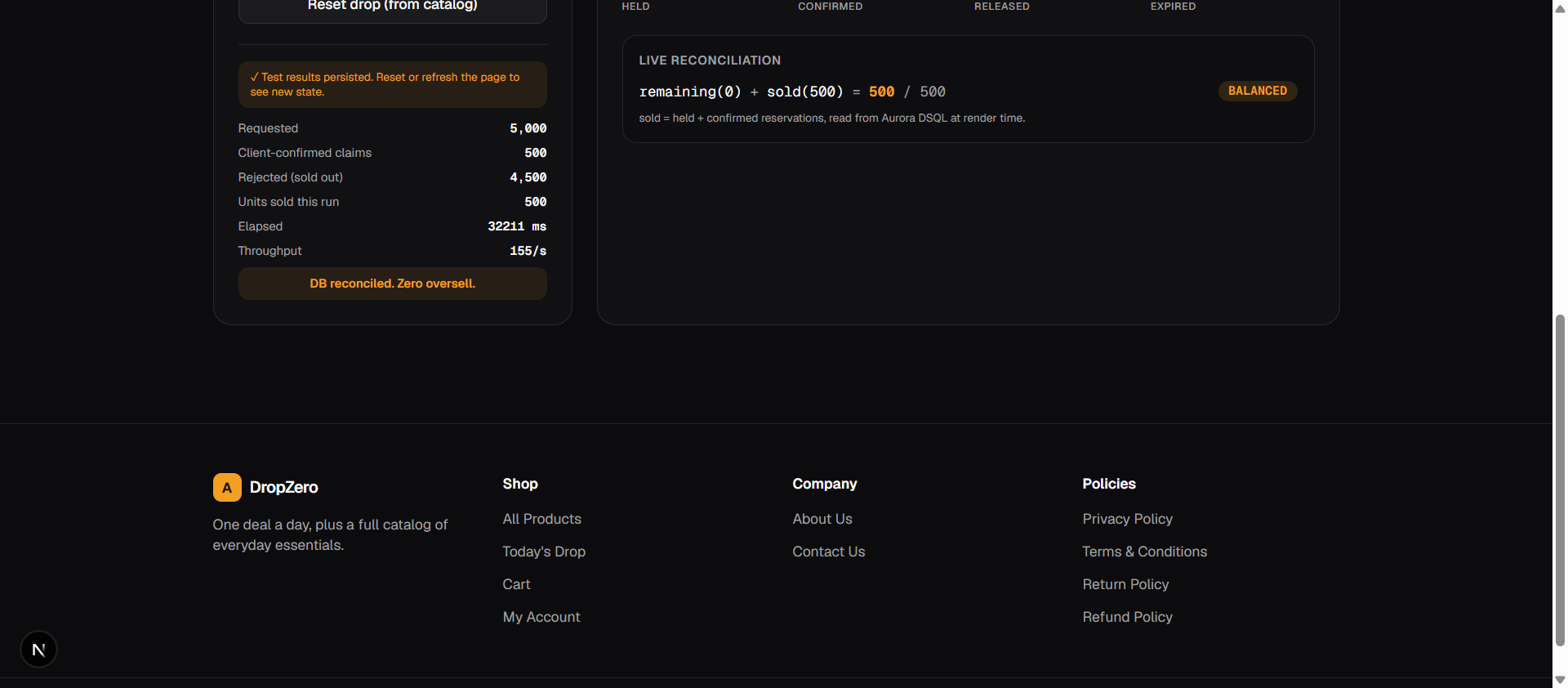Image resolution: width=1568 pixels, height=688 pixels.
Task: Click the vertical scrollbar thumb
Action: pos(1560,480)
